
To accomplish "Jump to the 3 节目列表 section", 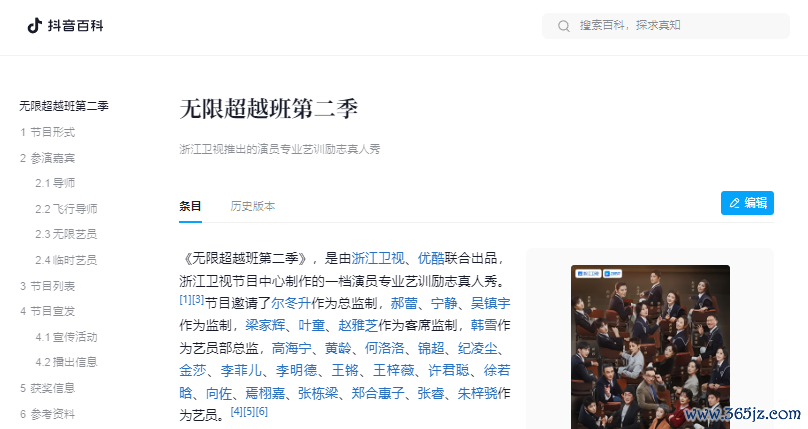I will [47, 286].
